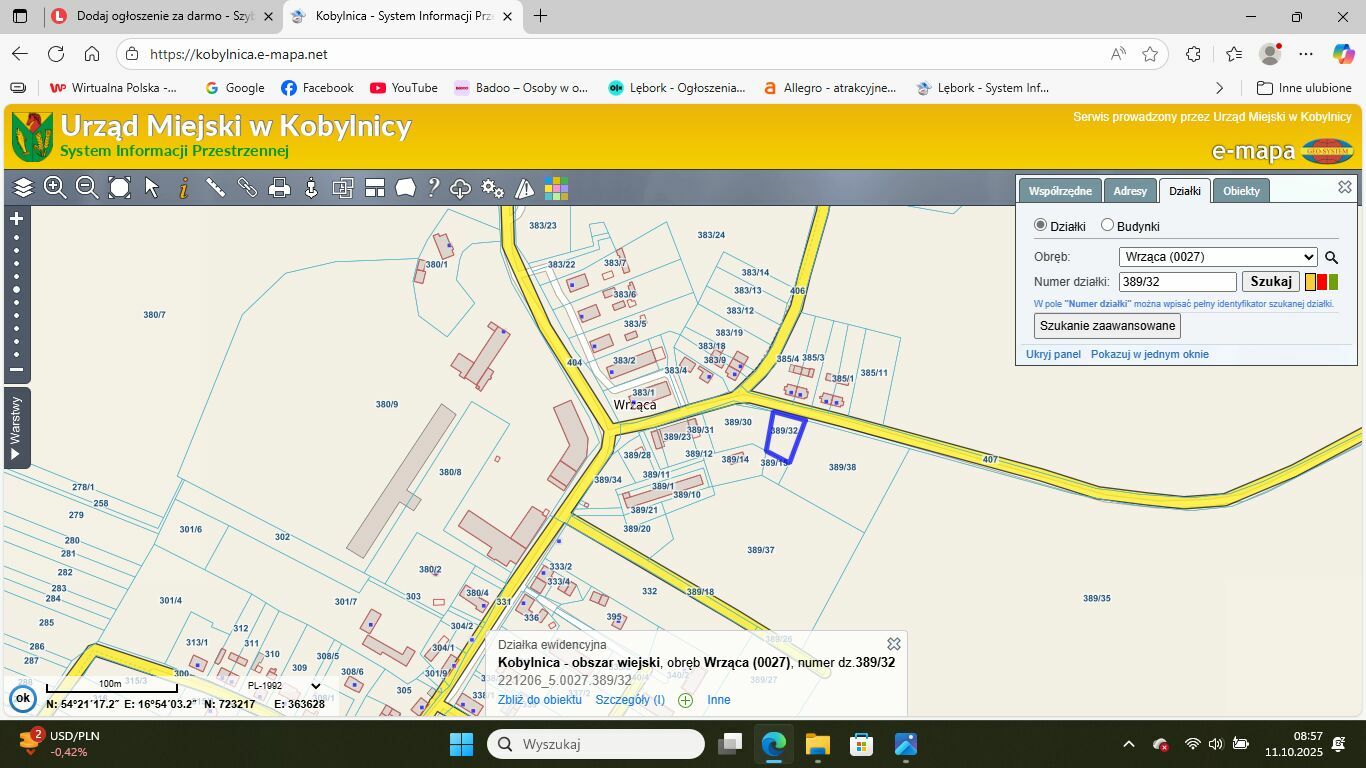Select the Działki radio button
This screenshot has width=1366, height=768.
(1040, 226)
